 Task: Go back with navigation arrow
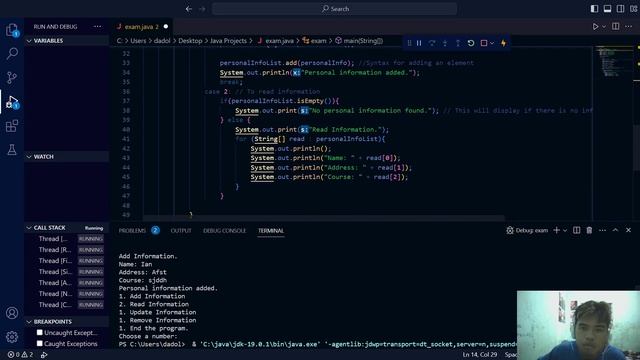point(189,9)
